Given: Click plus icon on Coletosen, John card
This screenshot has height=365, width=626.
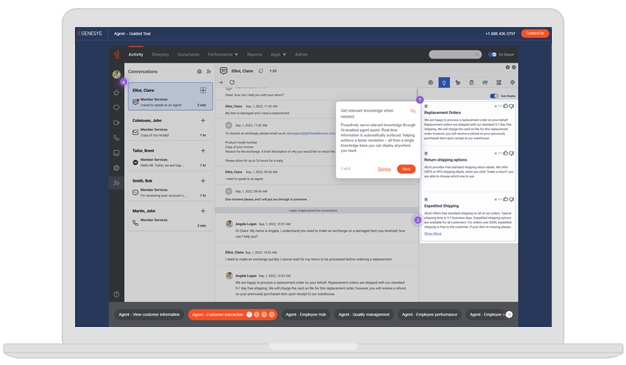Looking at the screenshot, I should (203, 120).
